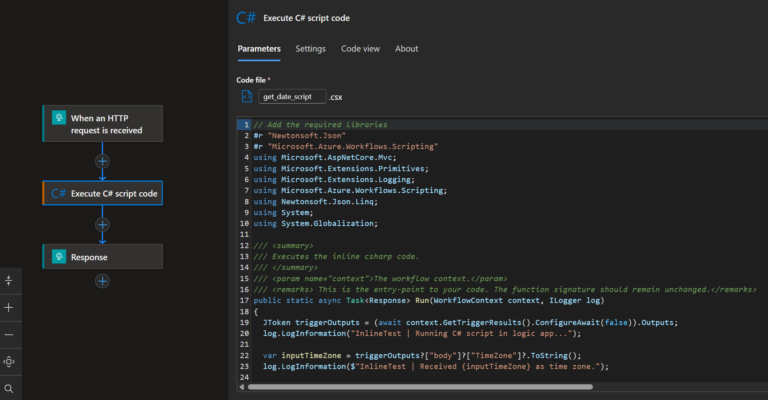Click the HTTP request trigger icon
The image size is (768, 400).
pyautogui.click(x=59, y=118)
